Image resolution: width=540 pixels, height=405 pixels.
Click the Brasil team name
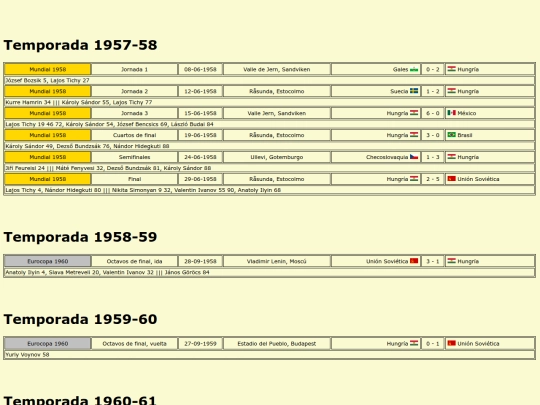465,135
